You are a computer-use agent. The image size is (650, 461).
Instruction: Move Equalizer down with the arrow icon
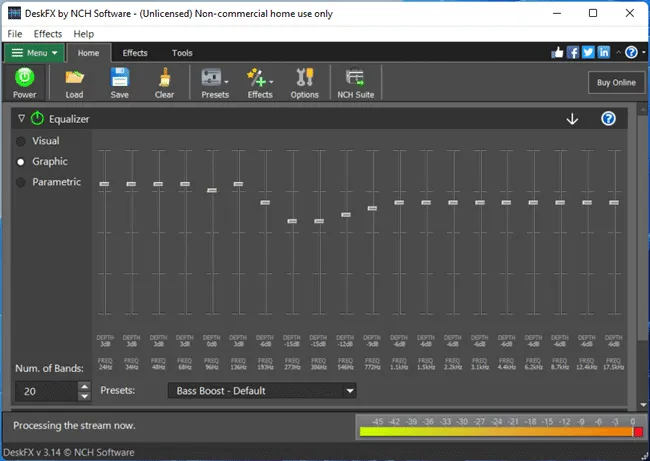pyautogui.click(x=572, y=119)
